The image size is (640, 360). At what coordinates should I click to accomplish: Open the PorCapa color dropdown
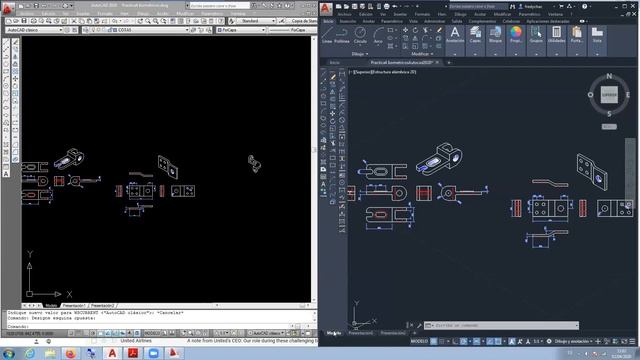241,30
